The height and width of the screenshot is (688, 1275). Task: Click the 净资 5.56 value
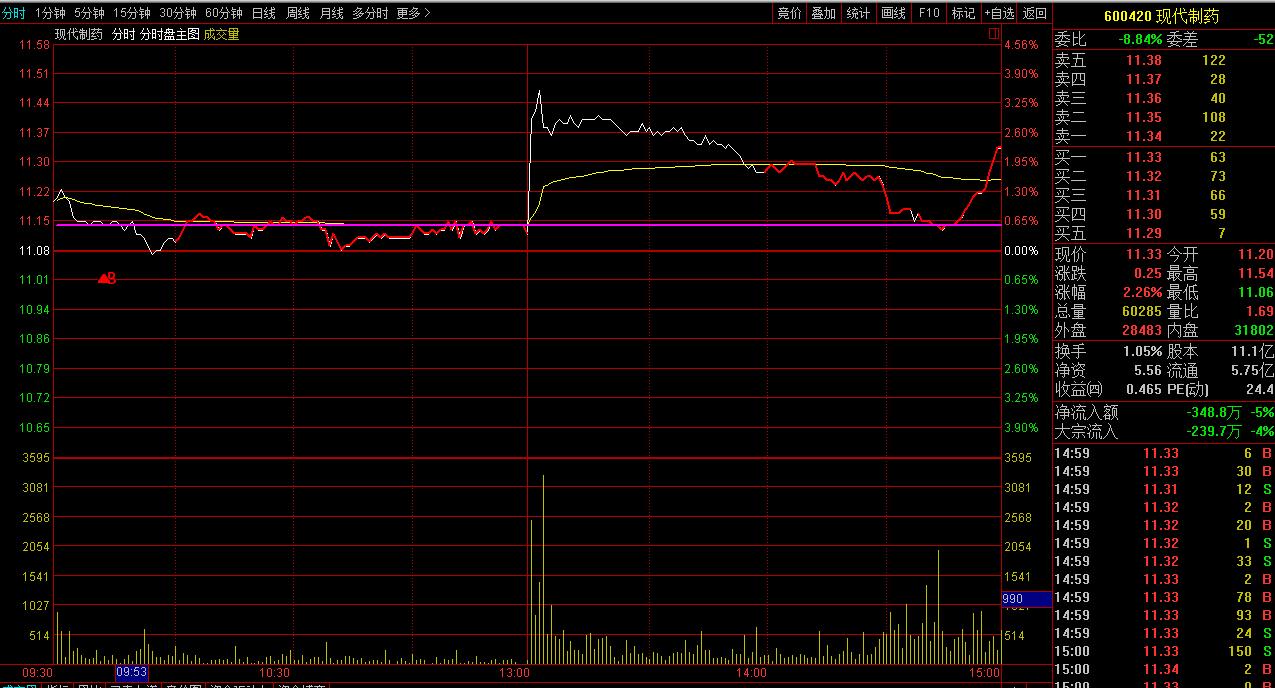click(1147, 370)
